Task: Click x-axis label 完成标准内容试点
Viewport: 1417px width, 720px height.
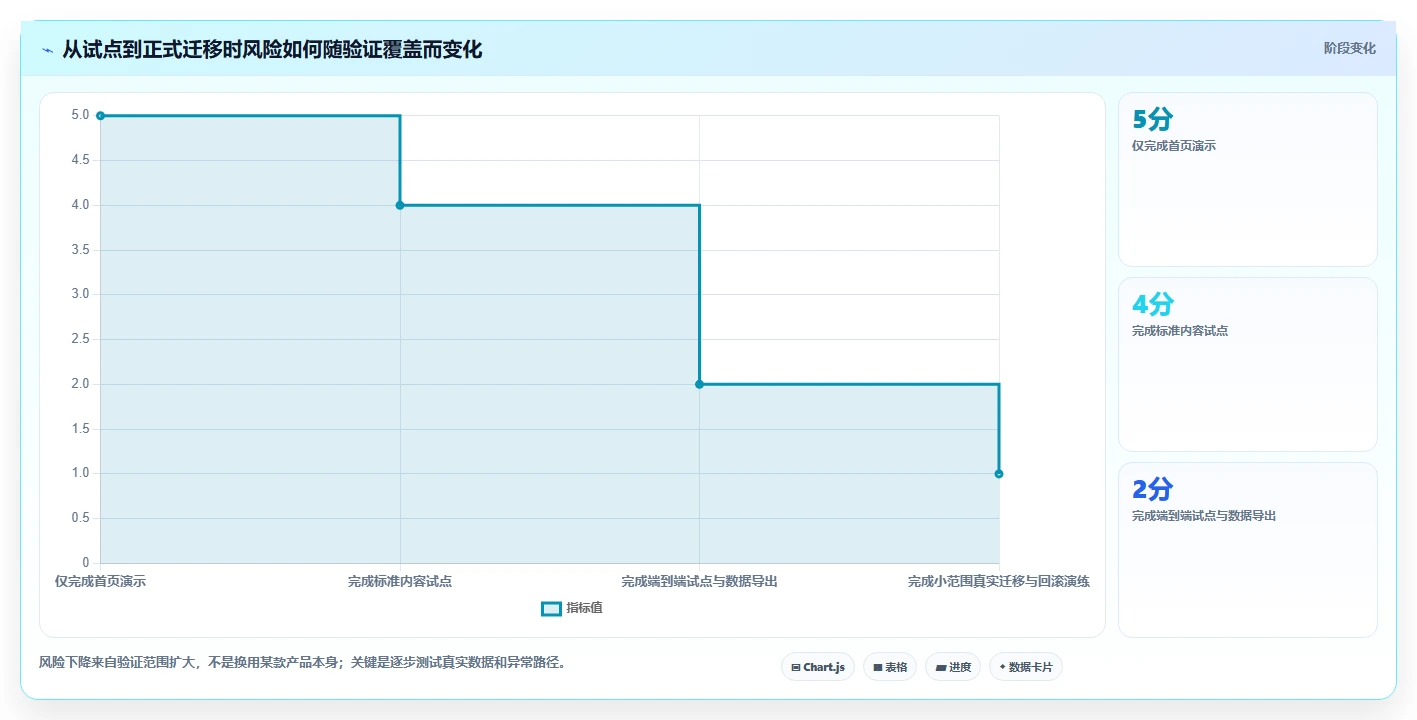Action: click(400, 581)
